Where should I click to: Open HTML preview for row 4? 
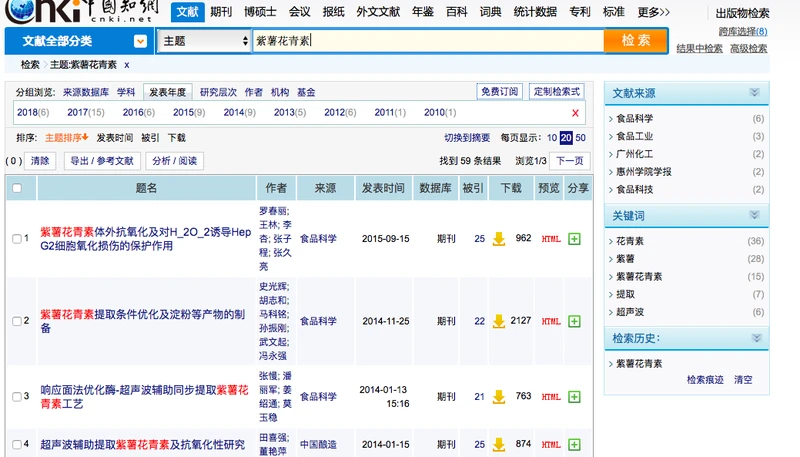coord(551,445)
